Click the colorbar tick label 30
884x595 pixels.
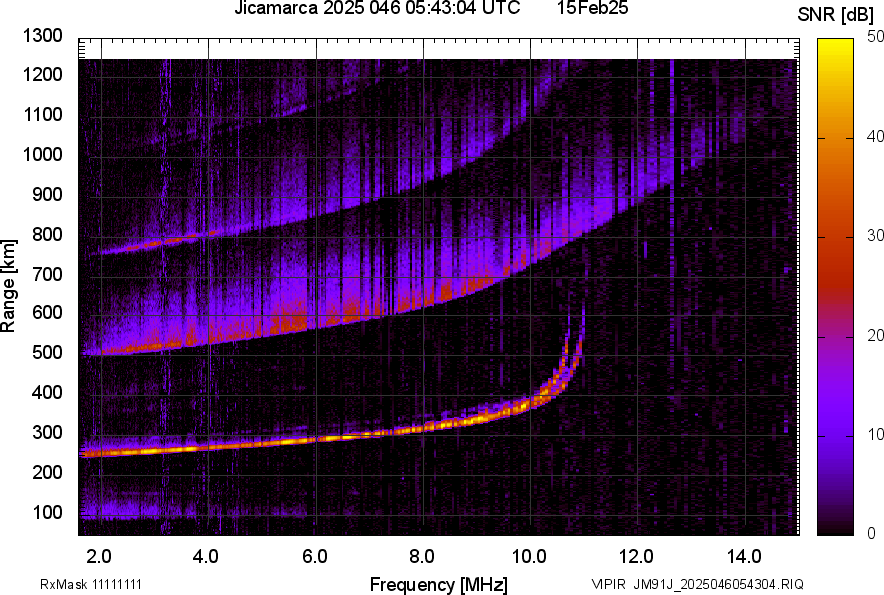[x=876, y=236]
